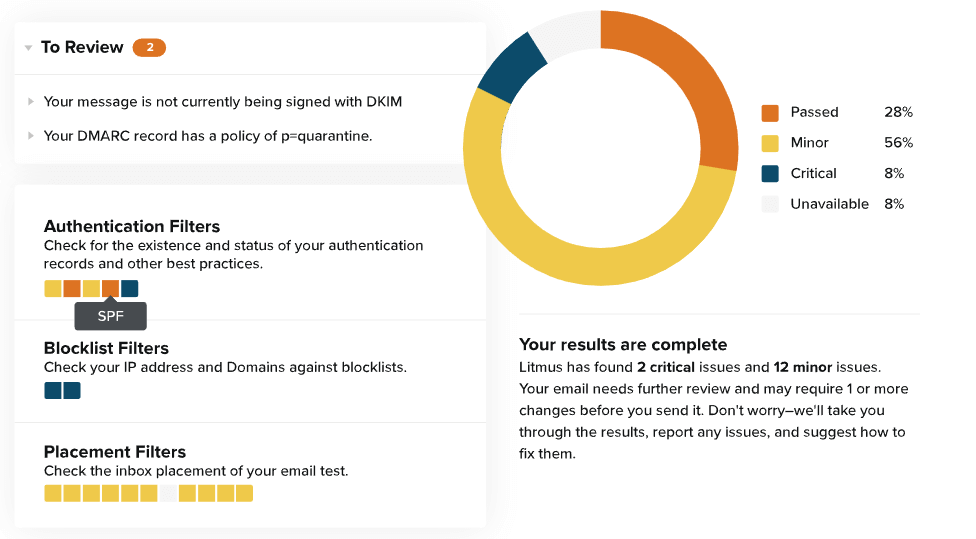Select the grey square in Placement Filters
Viewport: 976px width, 539px height.
[168, 493]
